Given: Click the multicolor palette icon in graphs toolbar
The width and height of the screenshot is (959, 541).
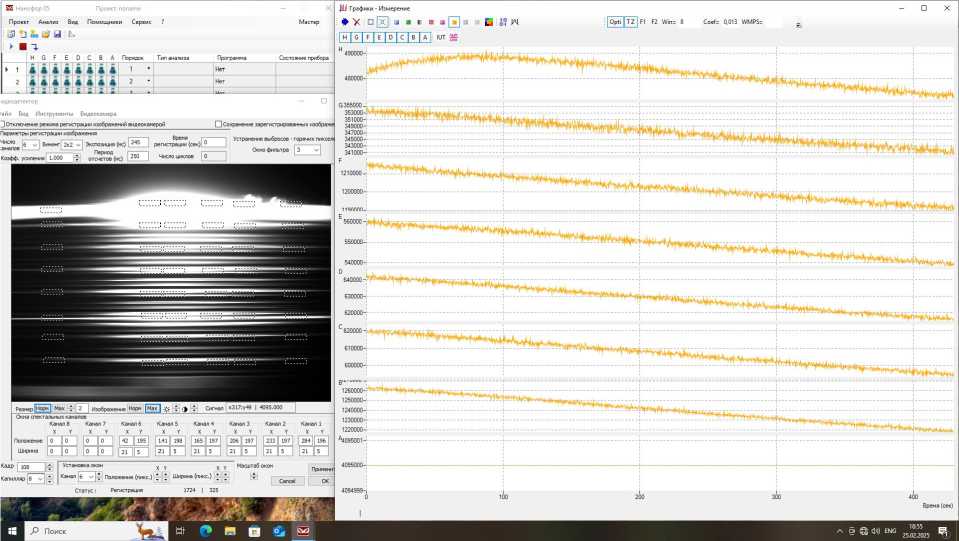Looking at the screenshot, I should (488, 21).
